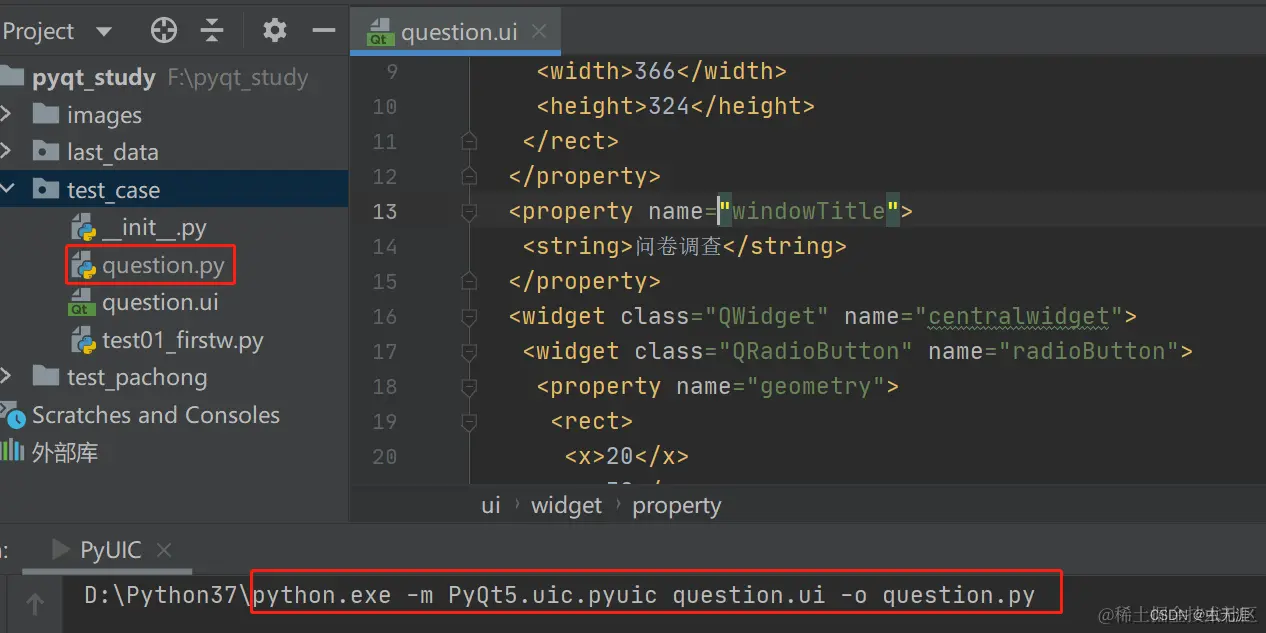Close the question.ui editor tab
Viewport: 1266px width, 633px height.
click(539, 31)
